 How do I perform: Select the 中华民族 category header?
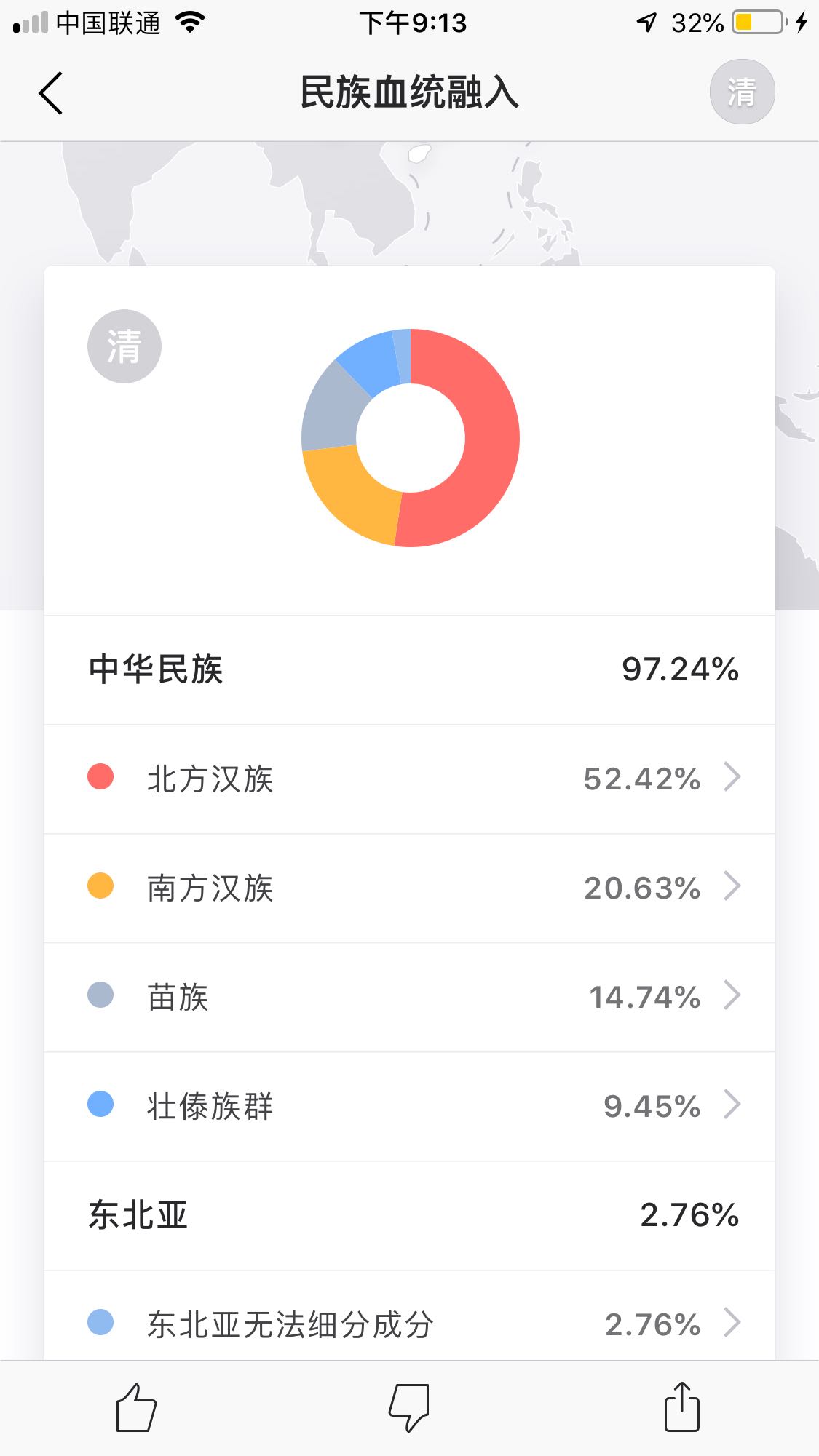coord(156,669)
